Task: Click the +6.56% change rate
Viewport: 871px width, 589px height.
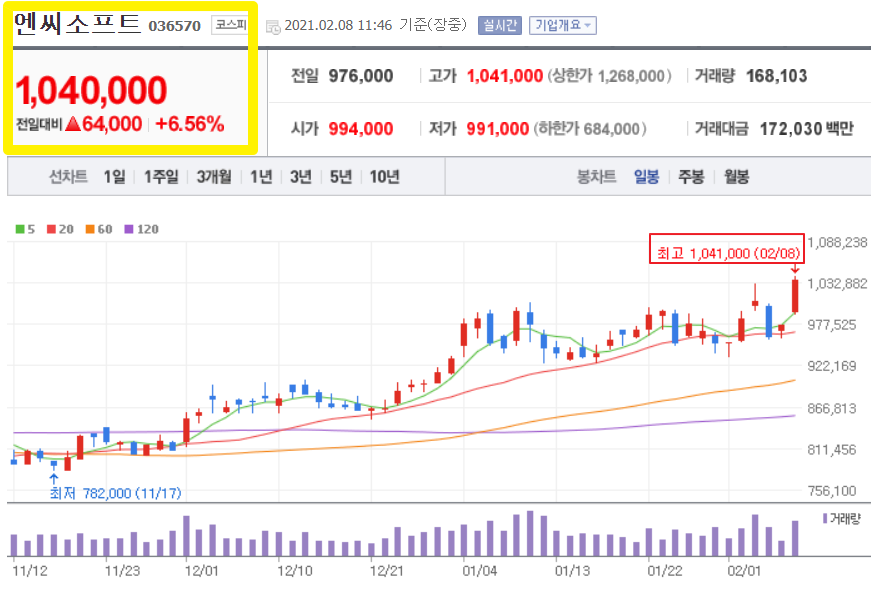Action: click(x=190, y=124)
